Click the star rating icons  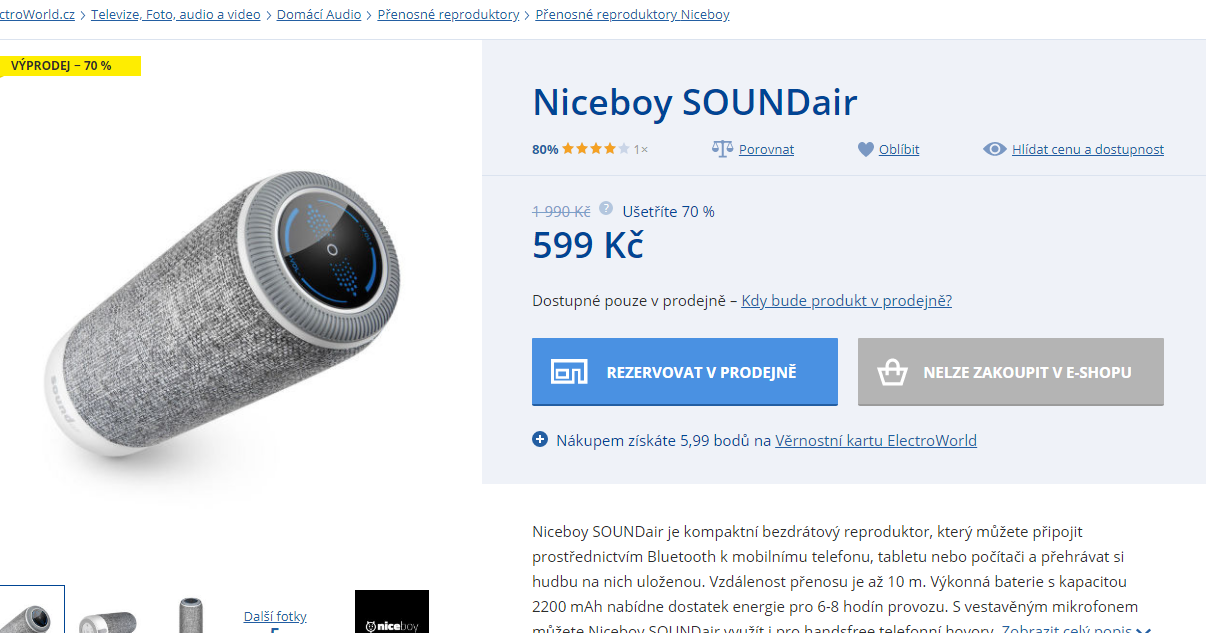click(596, 149)
